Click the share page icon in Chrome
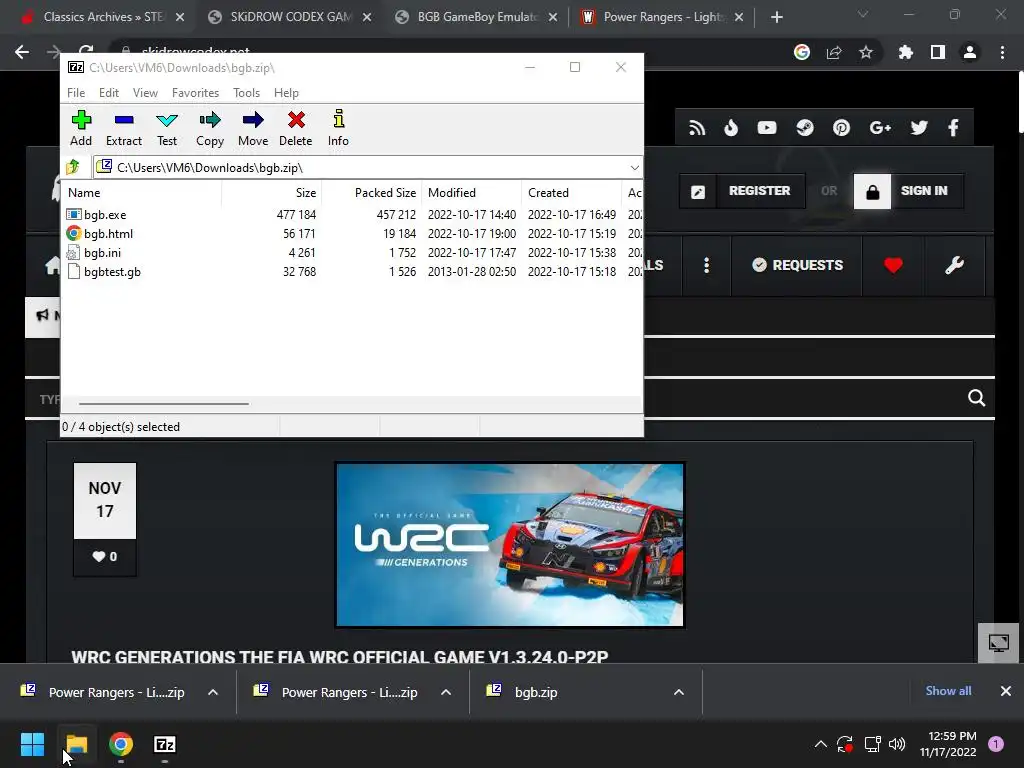This screenshot has width=1024, height=768. pos(834,52)
